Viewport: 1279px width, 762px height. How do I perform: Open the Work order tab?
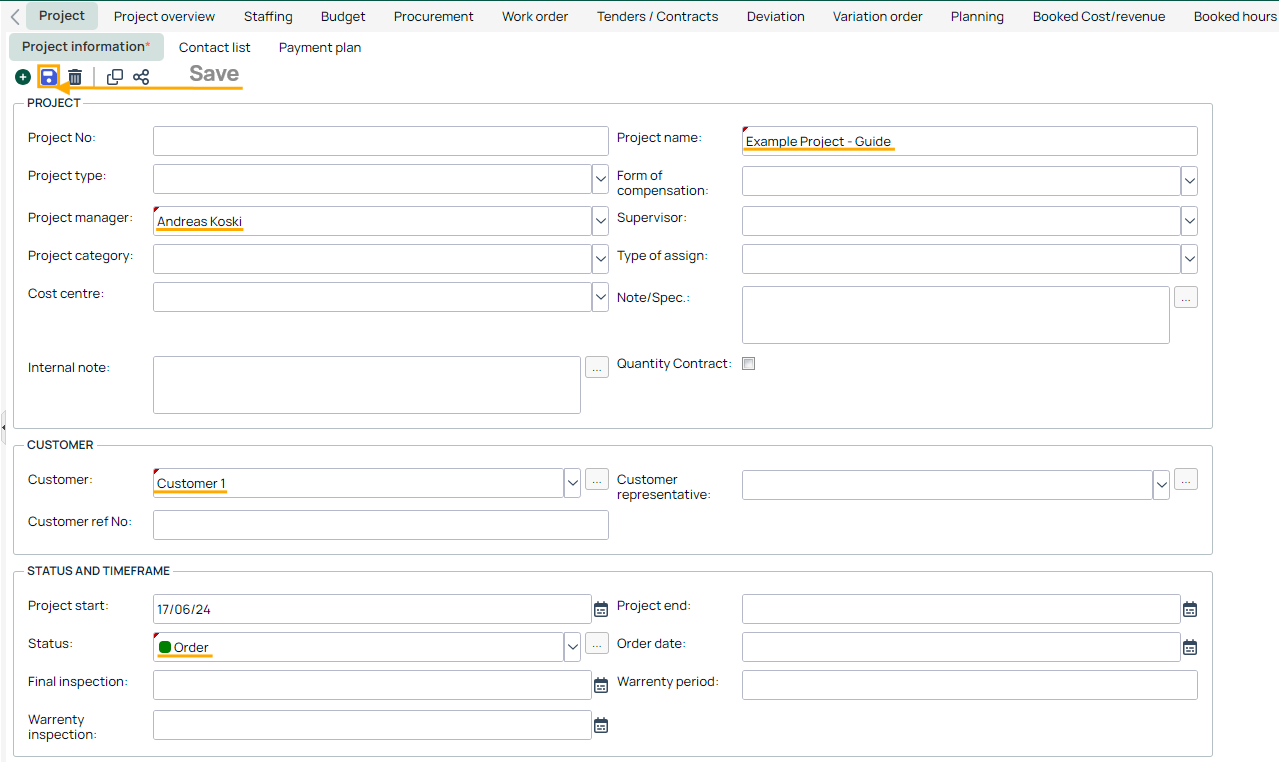tap(535, 16)
